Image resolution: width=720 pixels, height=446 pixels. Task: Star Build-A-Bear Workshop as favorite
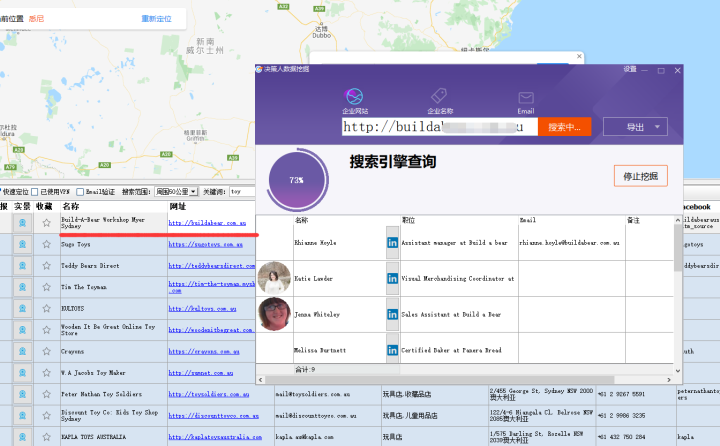[46, 223]
